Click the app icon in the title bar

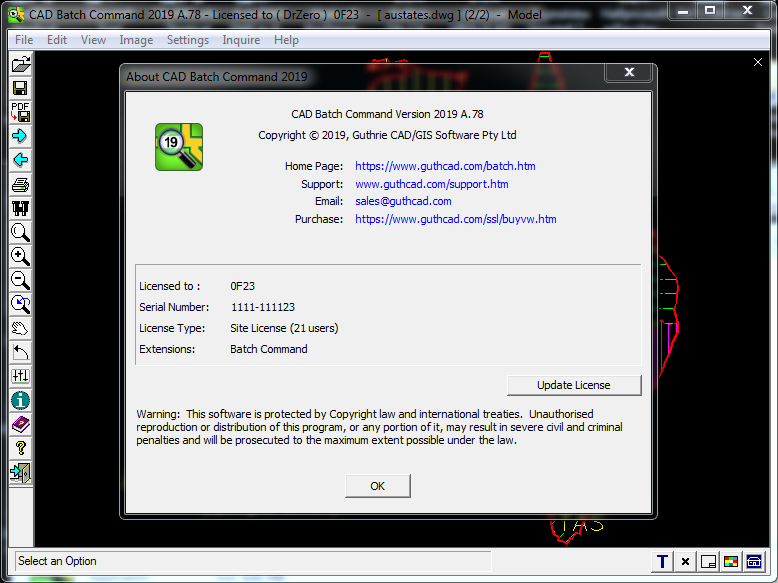tap(16, 14)
